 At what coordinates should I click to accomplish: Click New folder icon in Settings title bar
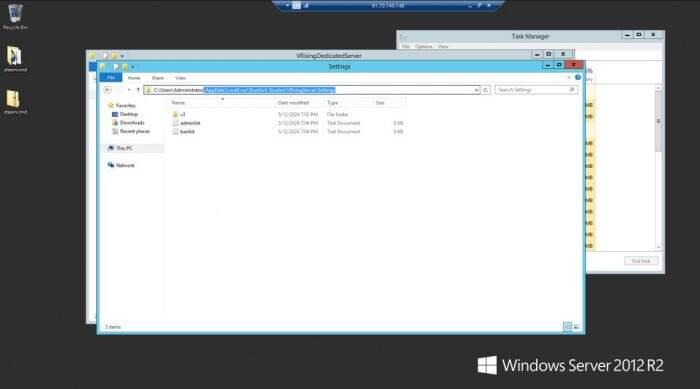click(125, 67)
